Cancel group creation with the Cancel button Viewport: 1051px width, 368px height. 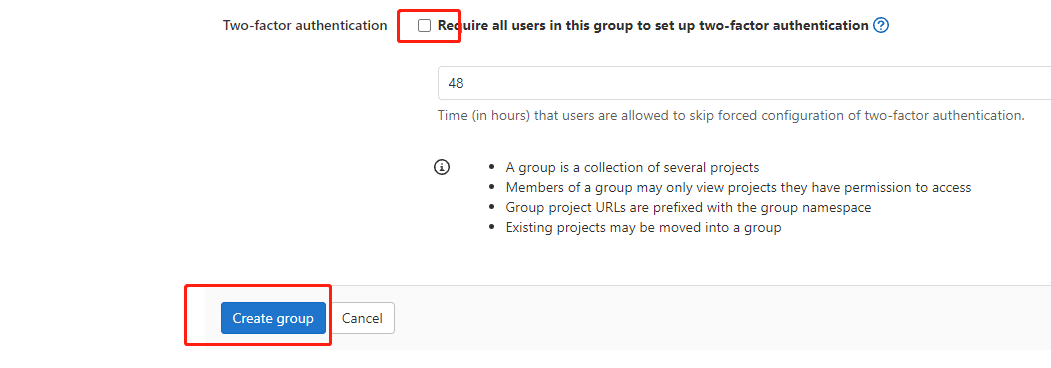[362, 318]
